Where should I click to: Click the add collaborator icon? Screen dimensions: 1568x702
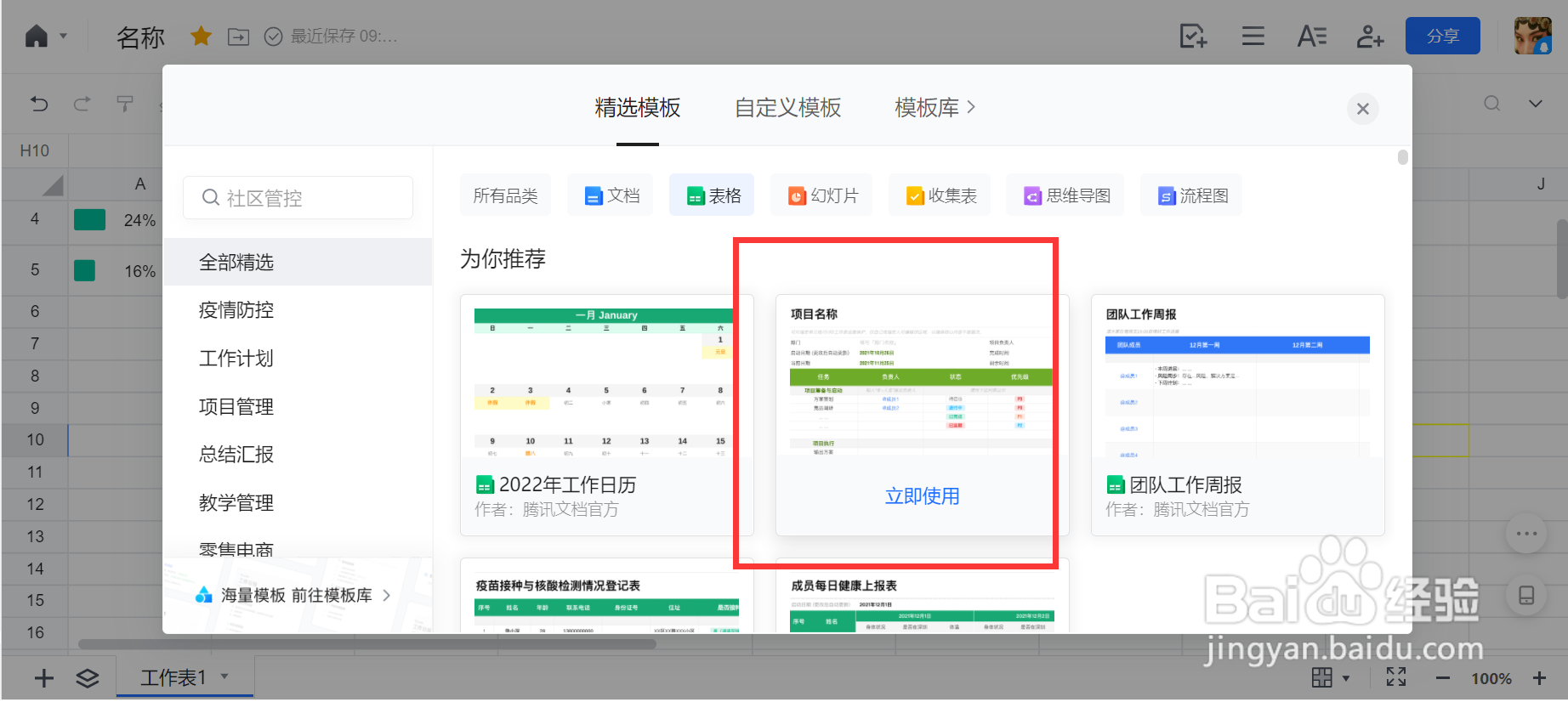[1370, 37]
